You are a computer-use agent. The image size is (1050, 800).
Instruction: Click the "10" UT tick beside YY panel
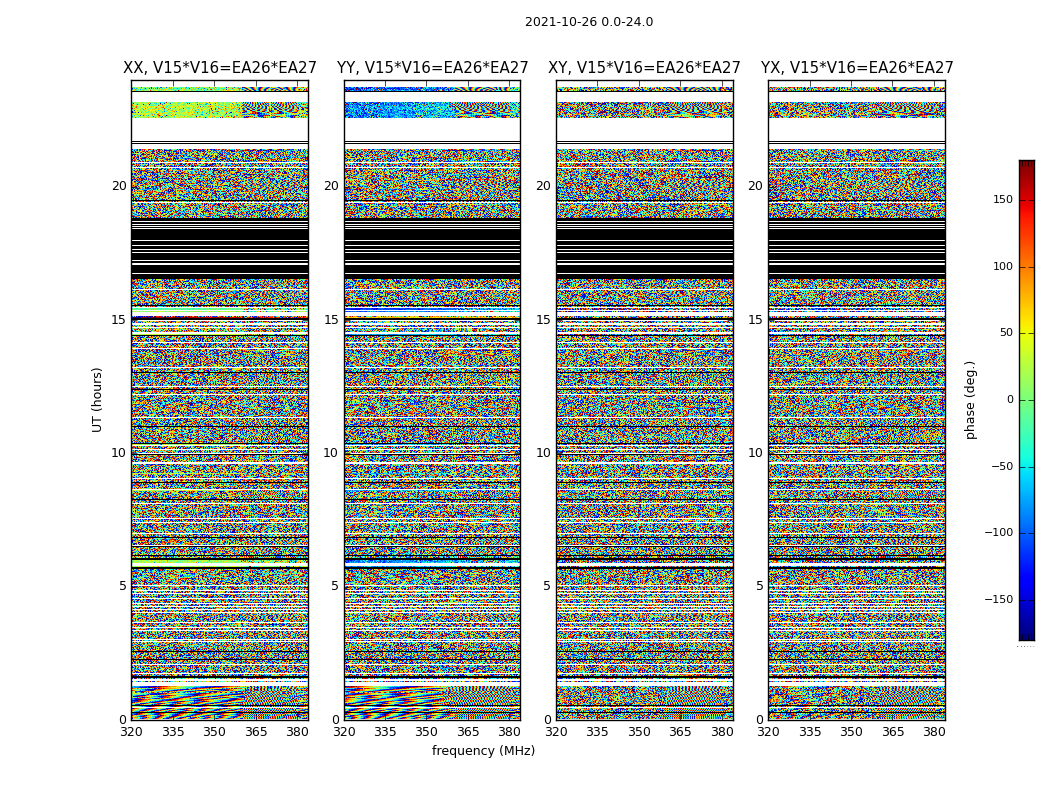(331, 453)
